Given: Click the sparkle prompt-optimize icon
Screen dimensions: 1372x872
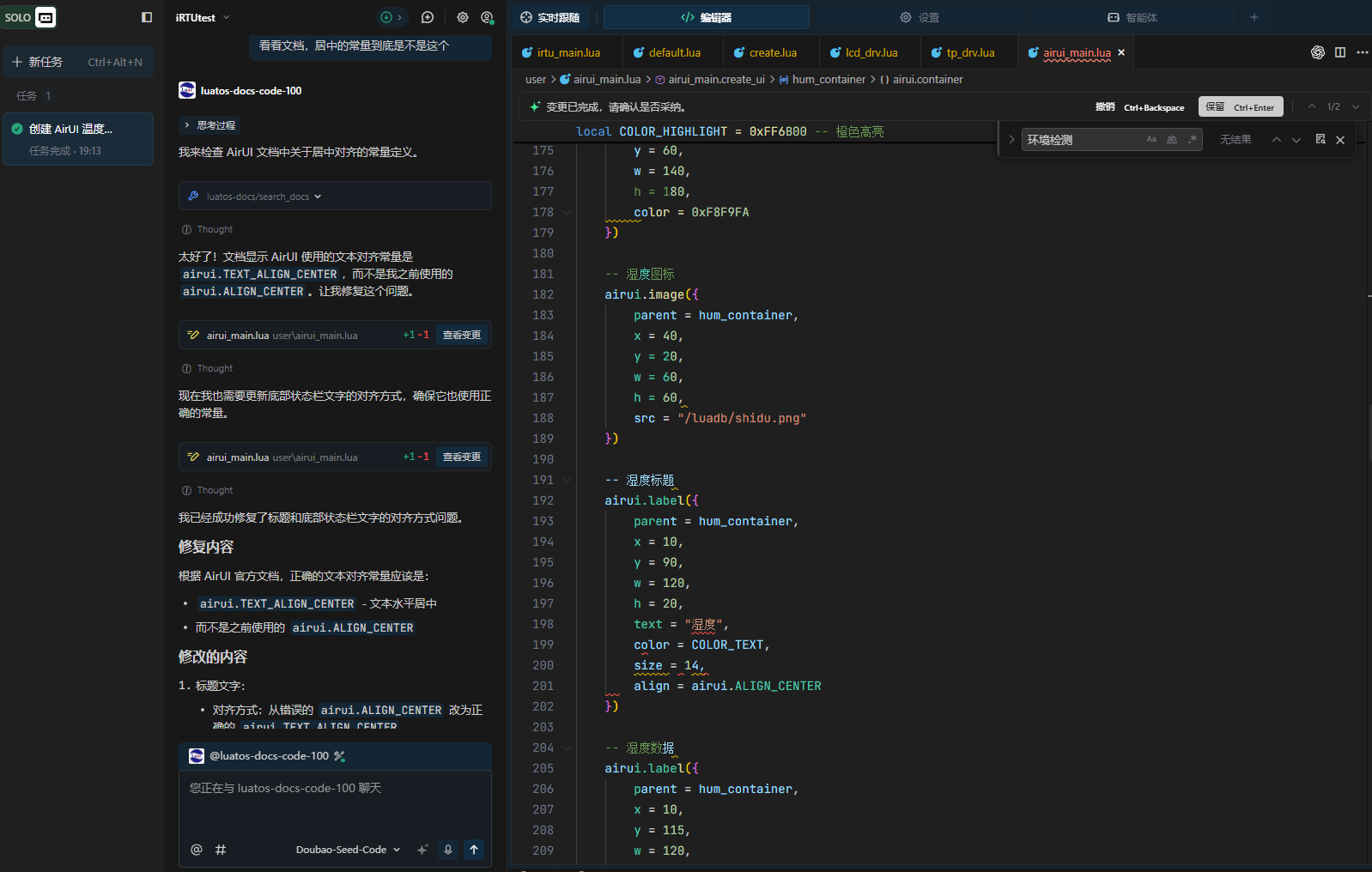Looking at the screenshot, I should (x=422, y=850).
